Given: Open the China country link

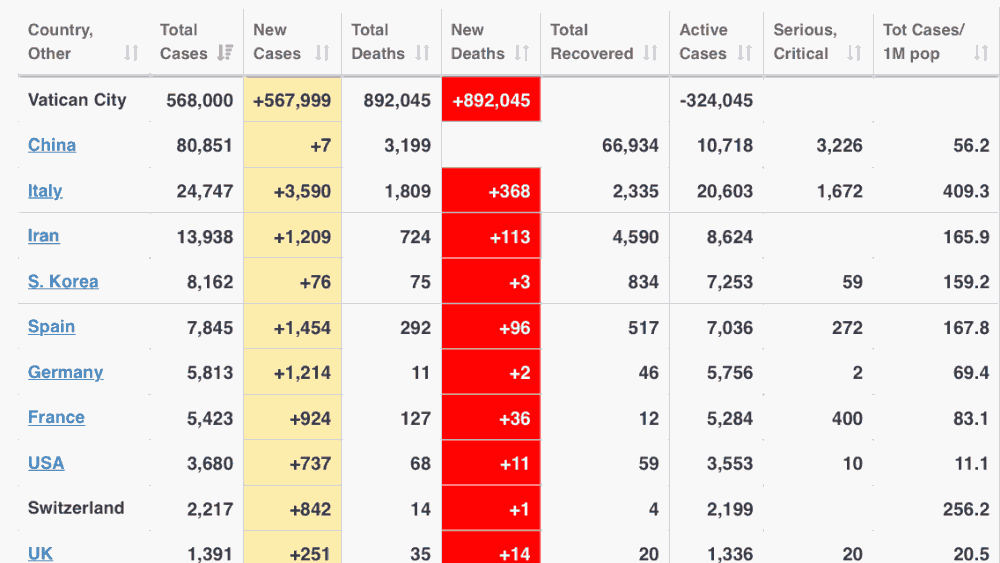Looking at the screenshot, I should (52, 145).
